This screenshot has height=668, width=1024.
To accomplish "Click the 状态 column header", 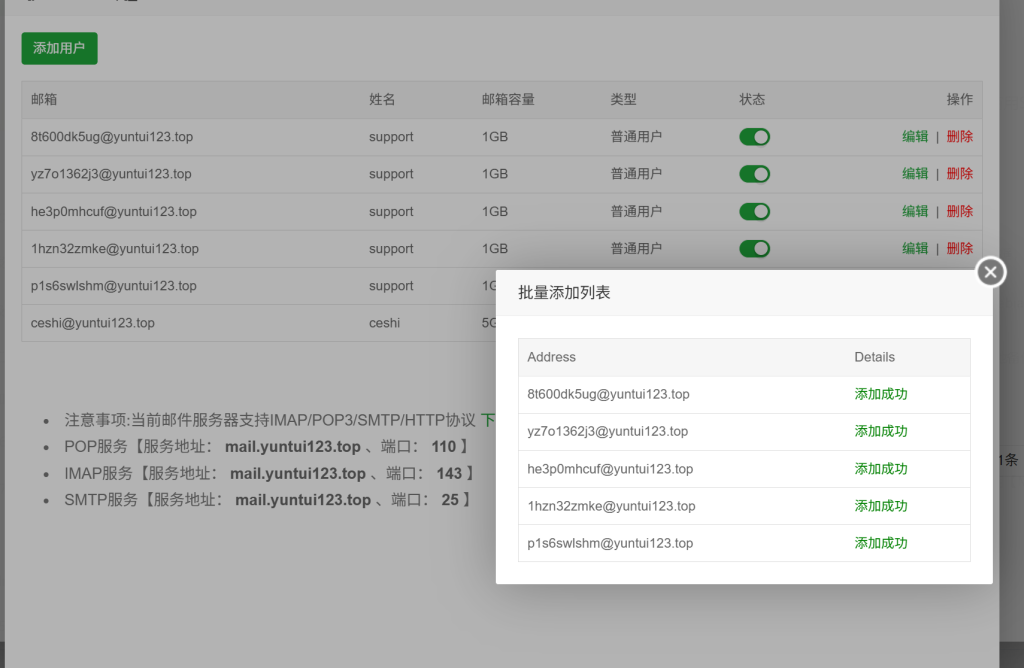I will click(x=752, y=100).
